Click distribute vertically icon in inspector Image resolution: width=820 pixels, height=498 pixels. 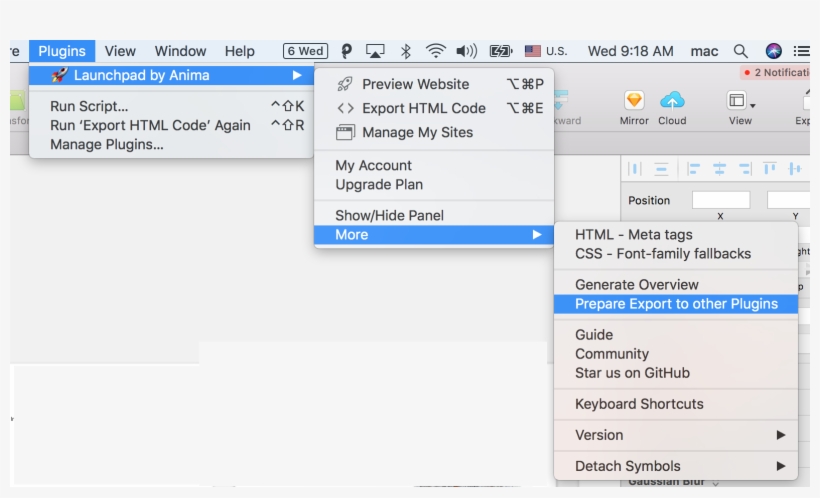tap(661, 169)
